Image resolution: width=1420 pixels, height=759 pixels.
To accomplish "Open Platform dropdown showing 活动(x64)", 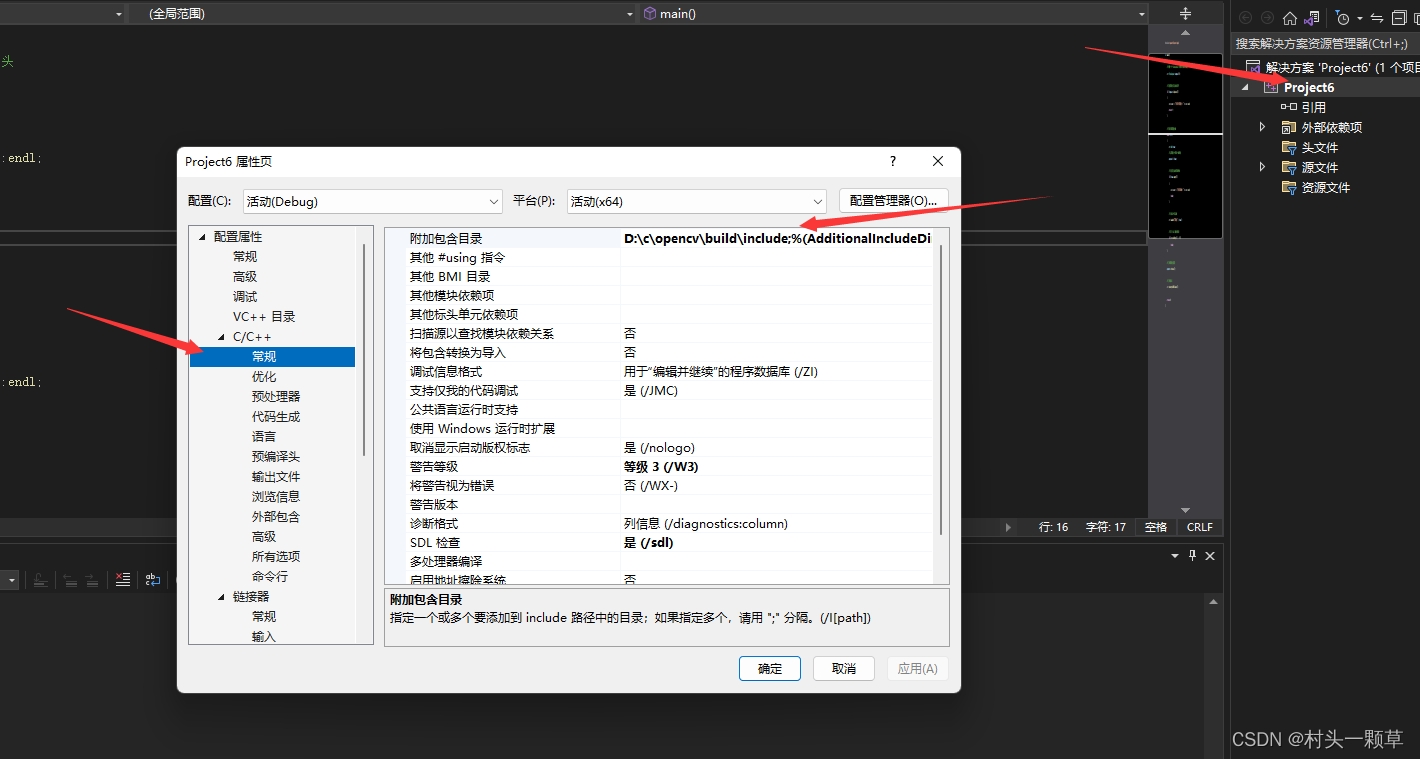I will (x=697, y=201).
